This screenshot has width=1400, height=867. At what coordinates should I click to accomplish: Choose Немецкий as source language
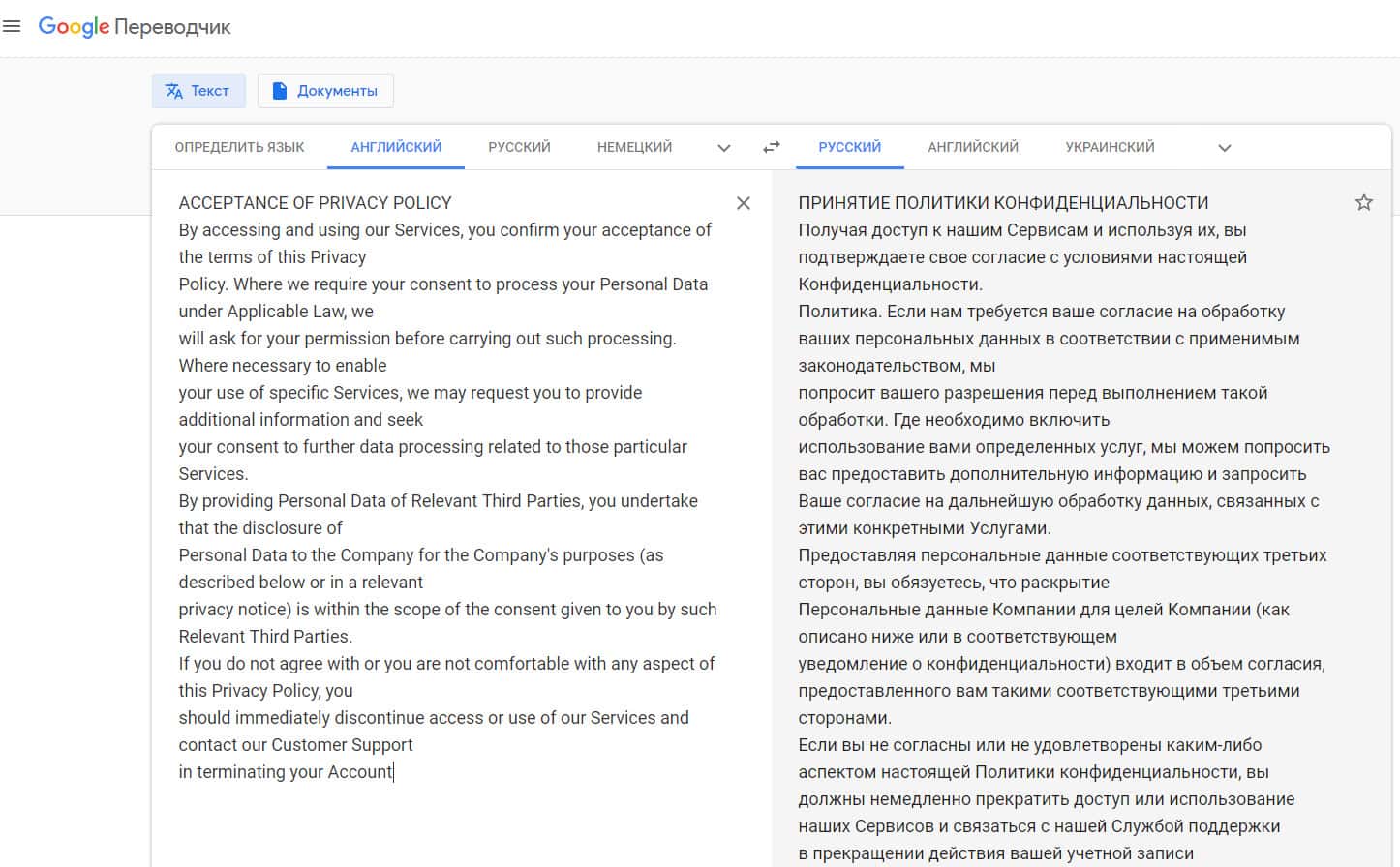[634, 147]
